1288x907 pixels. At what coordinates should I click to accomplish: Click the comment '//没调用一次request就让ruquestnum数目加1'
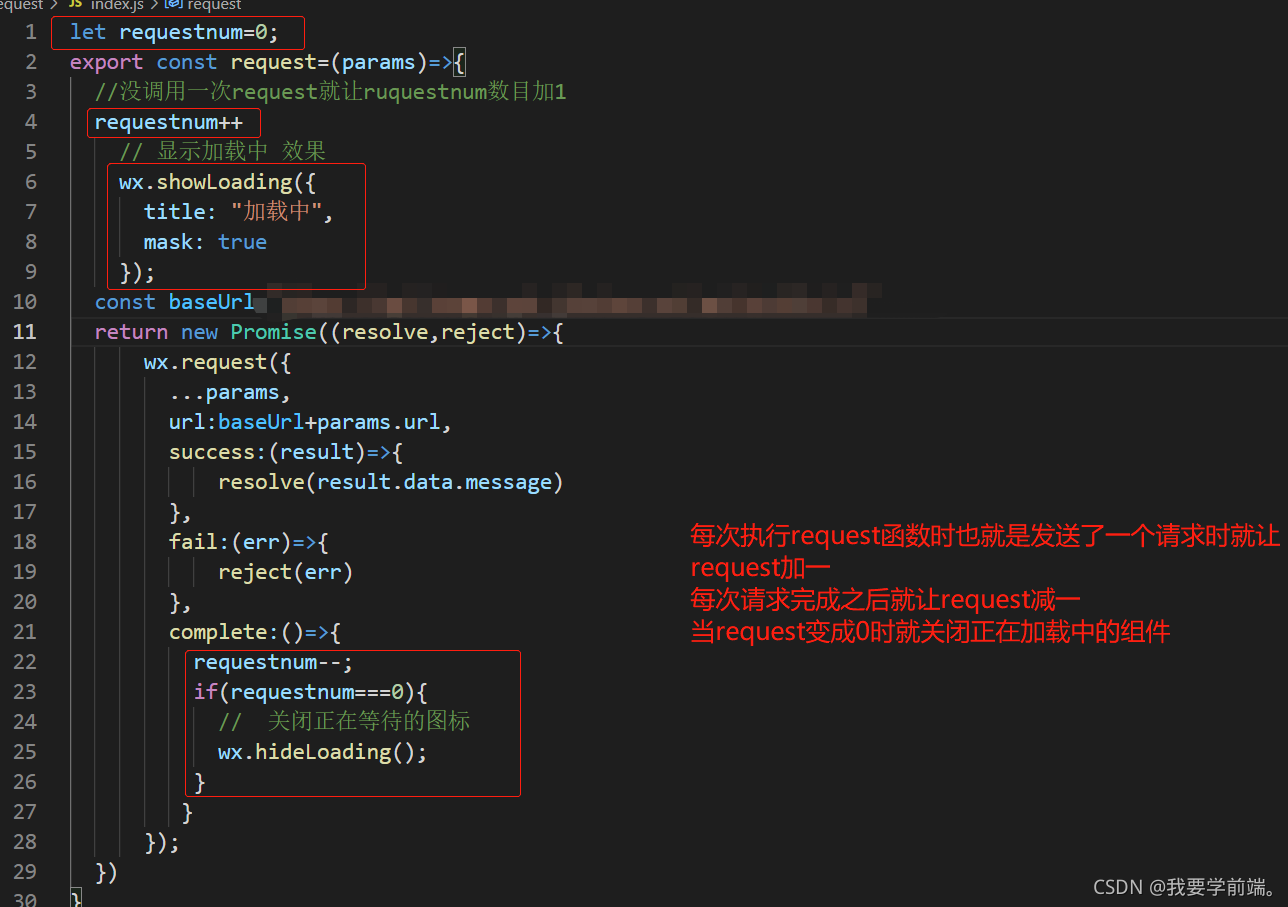coord(330,92)
